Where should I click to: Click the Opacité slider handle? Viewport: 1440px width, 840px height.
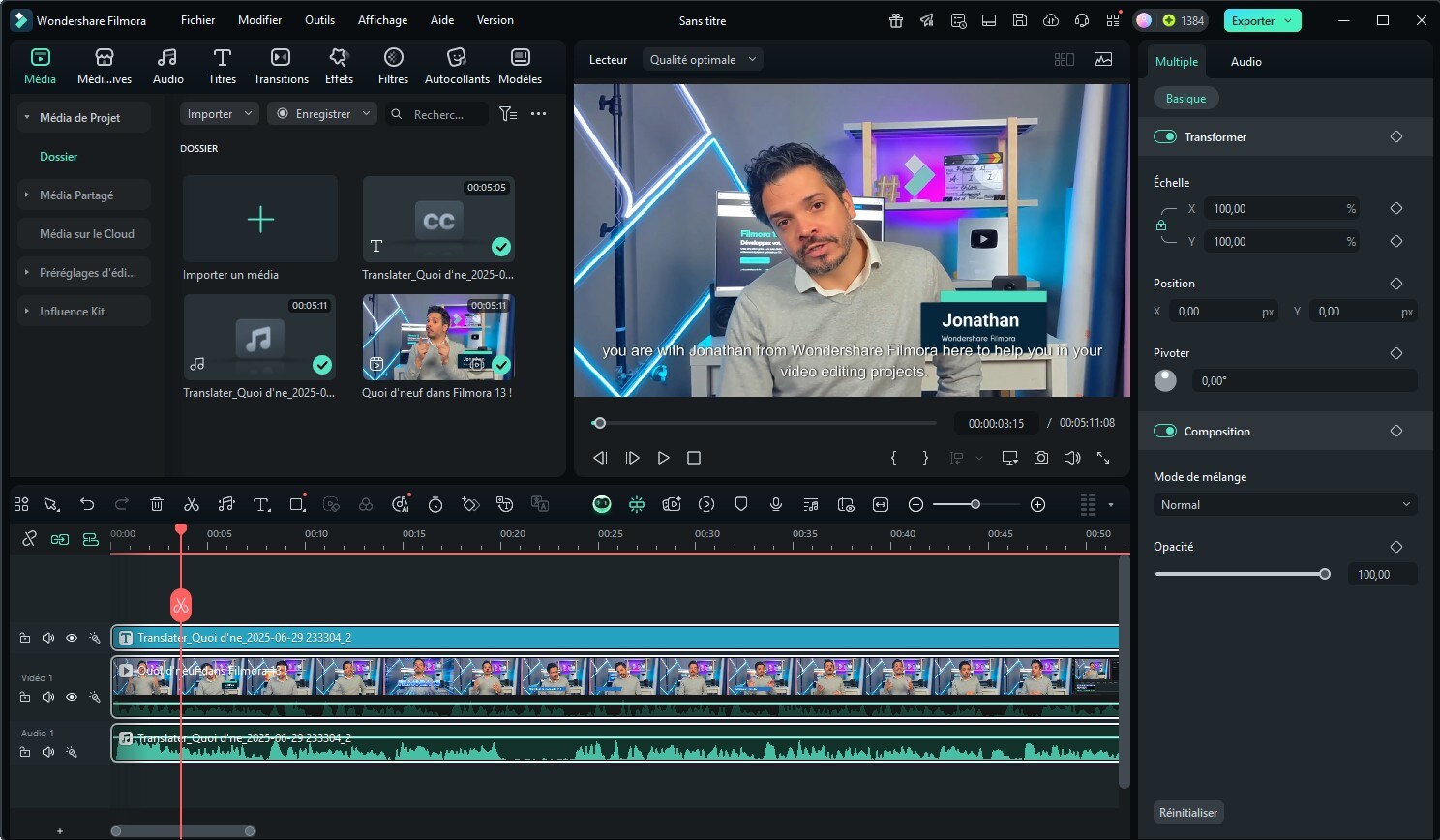1325,574
